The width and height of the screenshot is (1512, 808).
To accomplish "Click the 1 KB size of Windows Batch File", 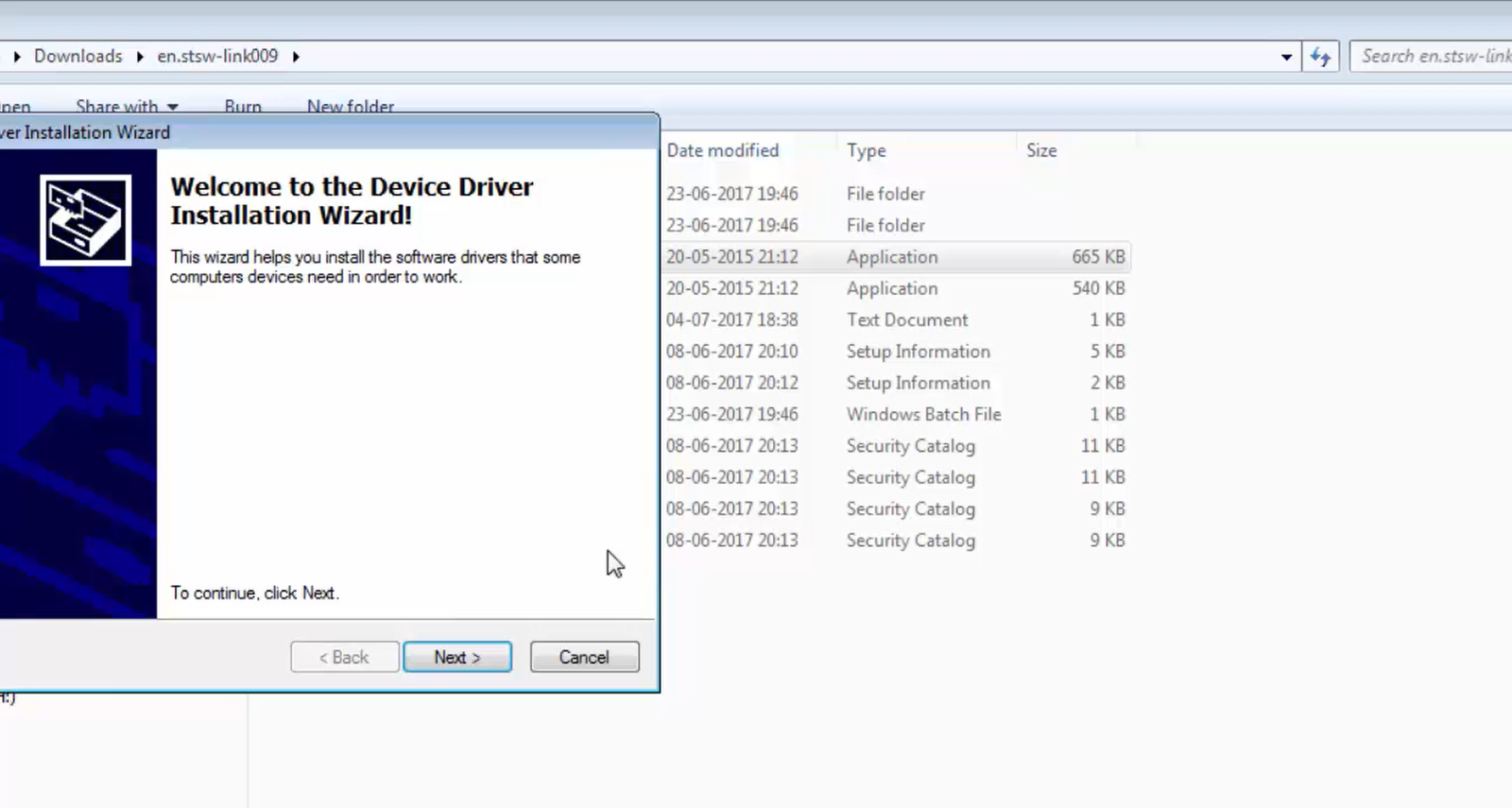I will coord(1108,415).
